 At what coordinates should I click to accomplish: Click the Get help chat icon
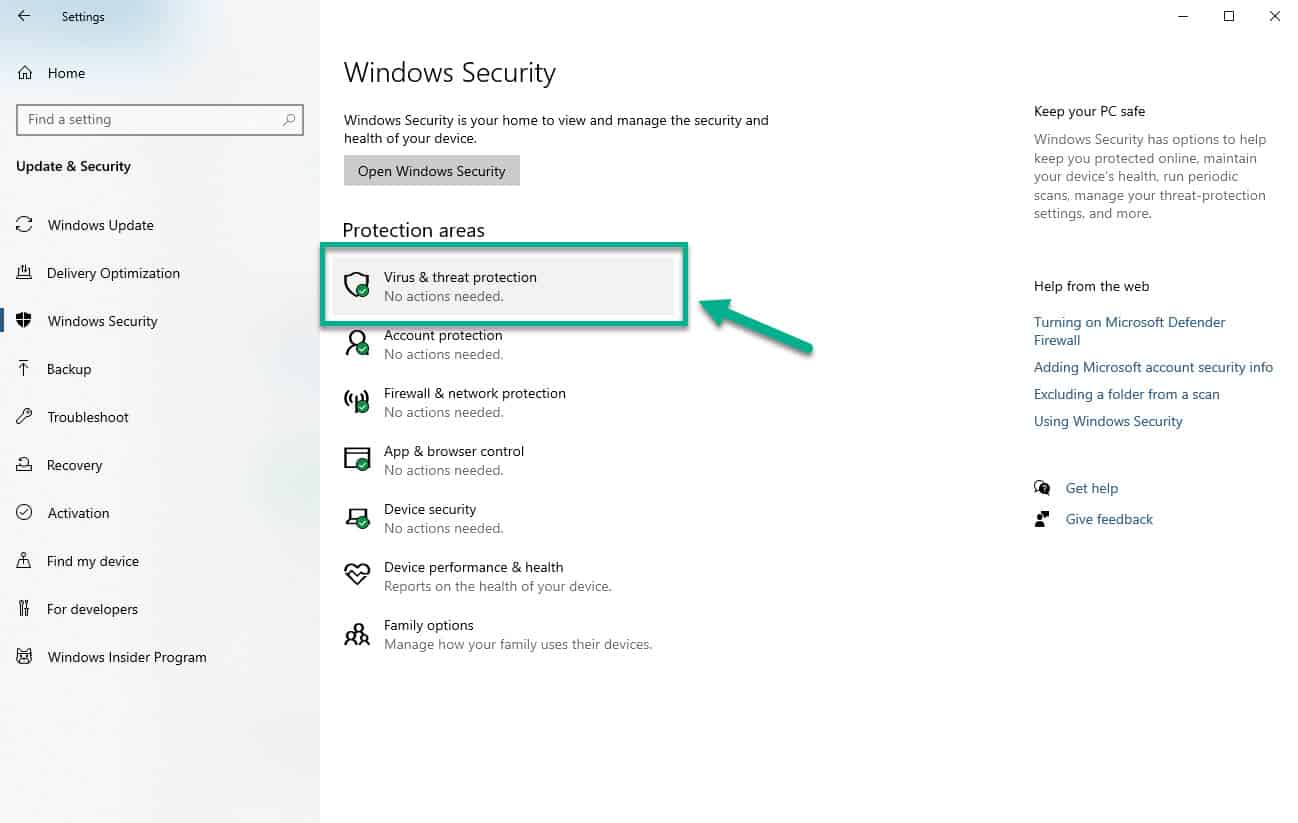(1042, 488)
